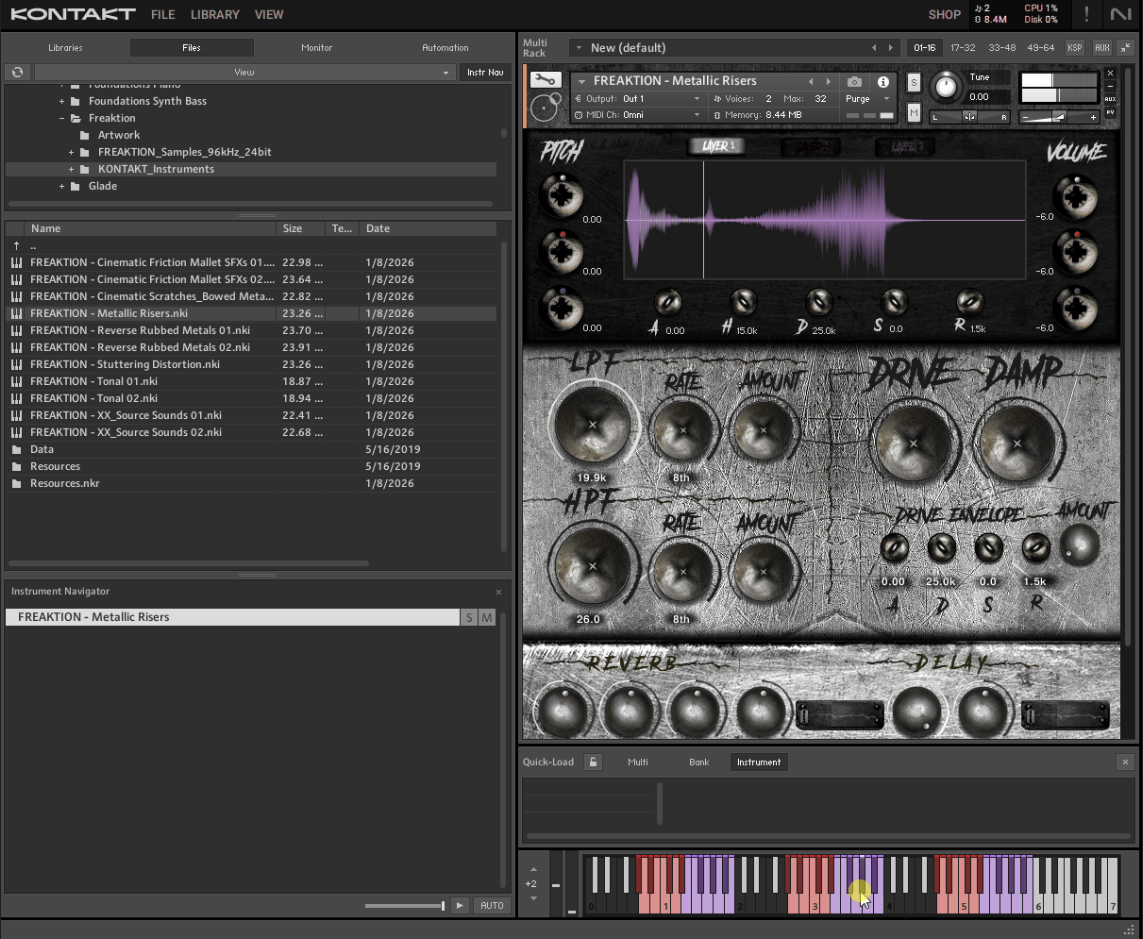Solo the Metallic Risers instrument
The height and width of the screenshot is (939, 1143).
[x=913, y=83]
